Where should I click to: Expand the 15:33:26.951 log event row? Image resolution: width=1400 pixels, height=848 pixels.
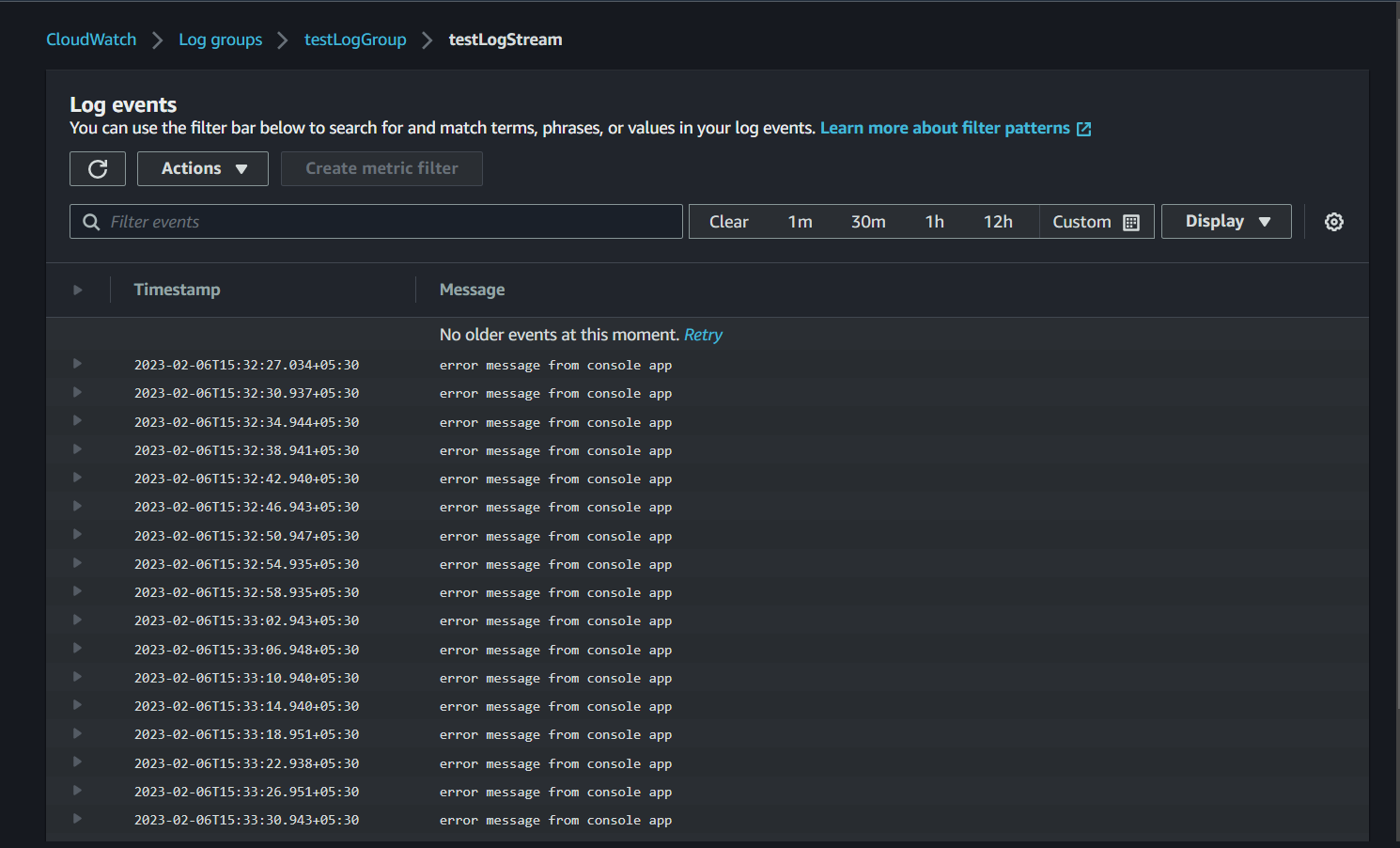pyautogui.click(x=77, y=791)
